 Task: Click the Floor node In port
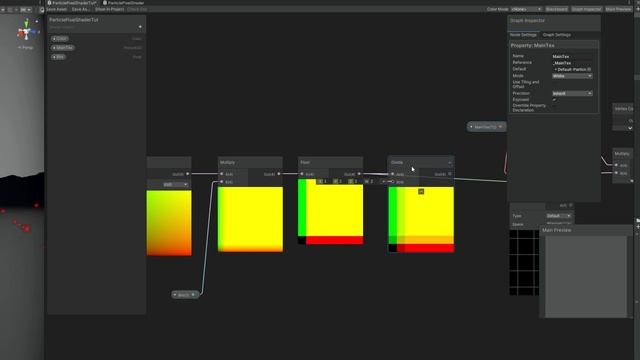coord(302,174)
